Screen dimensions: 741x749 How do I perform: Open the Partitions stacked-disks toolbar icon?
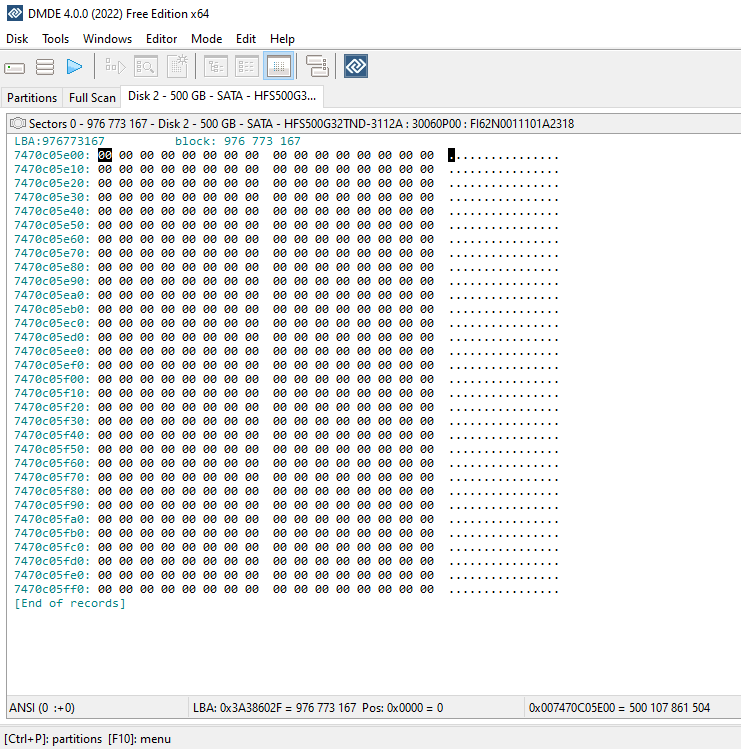coord(45,67)
